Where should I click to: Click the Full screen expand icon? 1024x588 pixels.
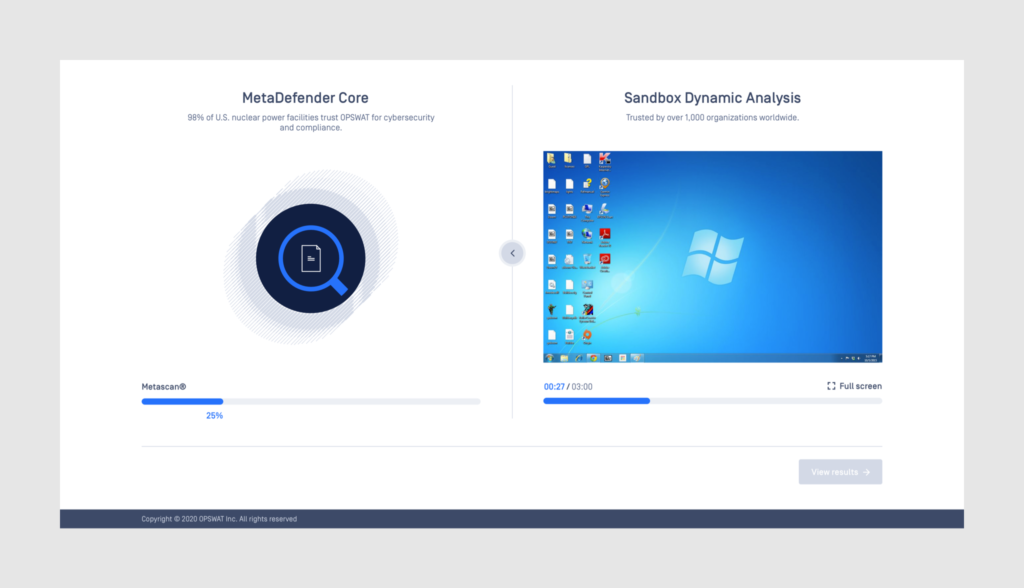tap(831, 386)
